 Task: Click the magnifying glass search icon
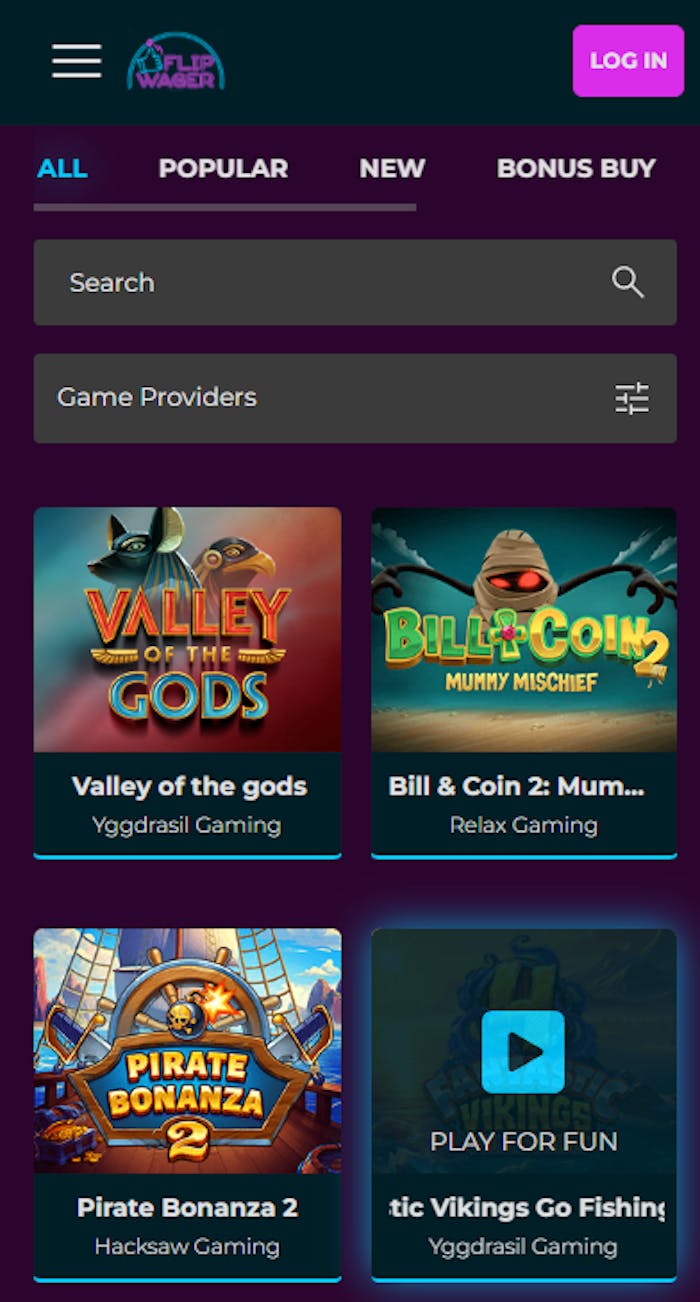628,282
